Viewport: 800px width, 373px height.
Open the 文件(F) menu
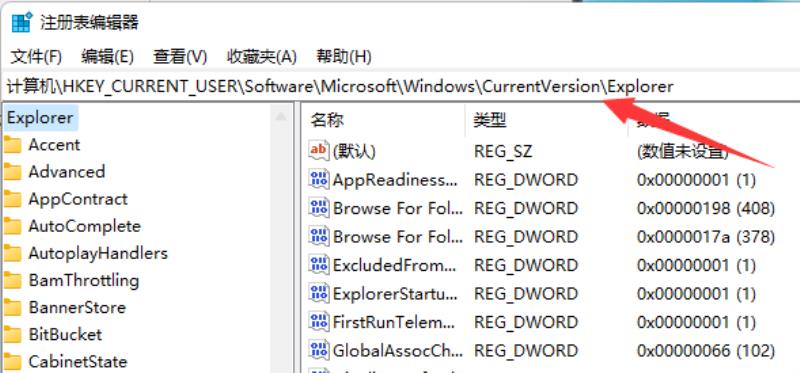36,57
